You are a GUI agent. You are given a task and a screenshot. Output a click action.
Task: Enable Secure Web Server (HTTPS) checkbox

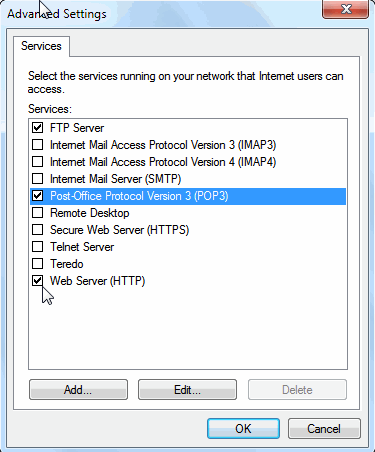coord(37,230)
